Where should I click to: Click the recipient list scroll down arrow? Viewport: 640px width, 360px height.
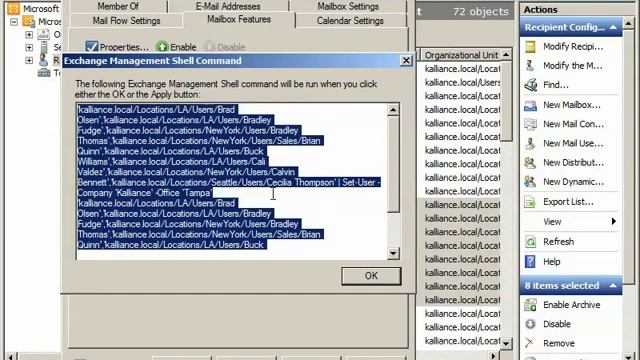tap(506, 343)
